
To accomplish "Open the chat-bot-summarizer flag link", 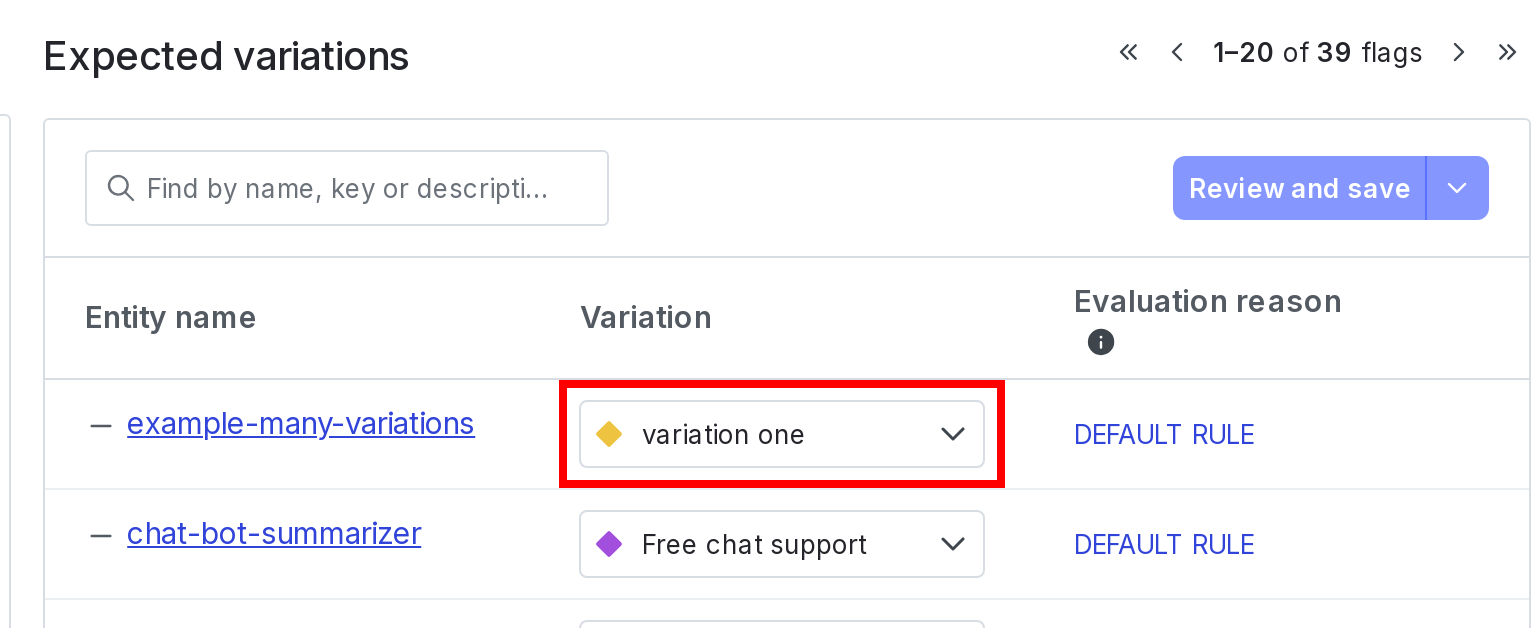I will tap(274, 534).
